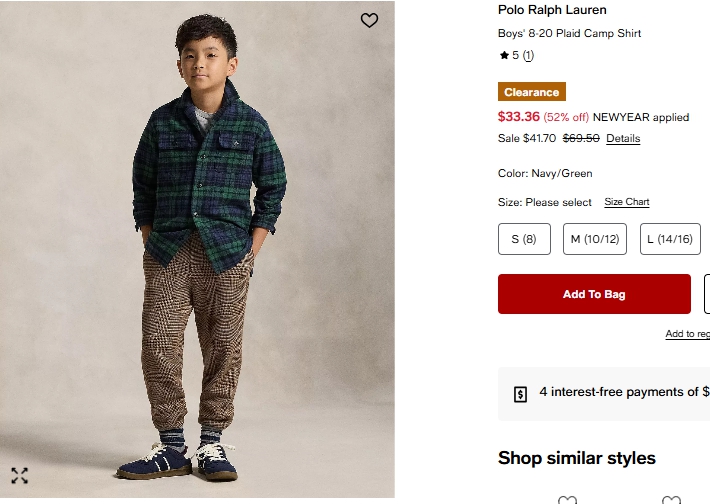Click Add To Bag button
Image resolution: width=710 pixels, height=504 pixels.
594,294
